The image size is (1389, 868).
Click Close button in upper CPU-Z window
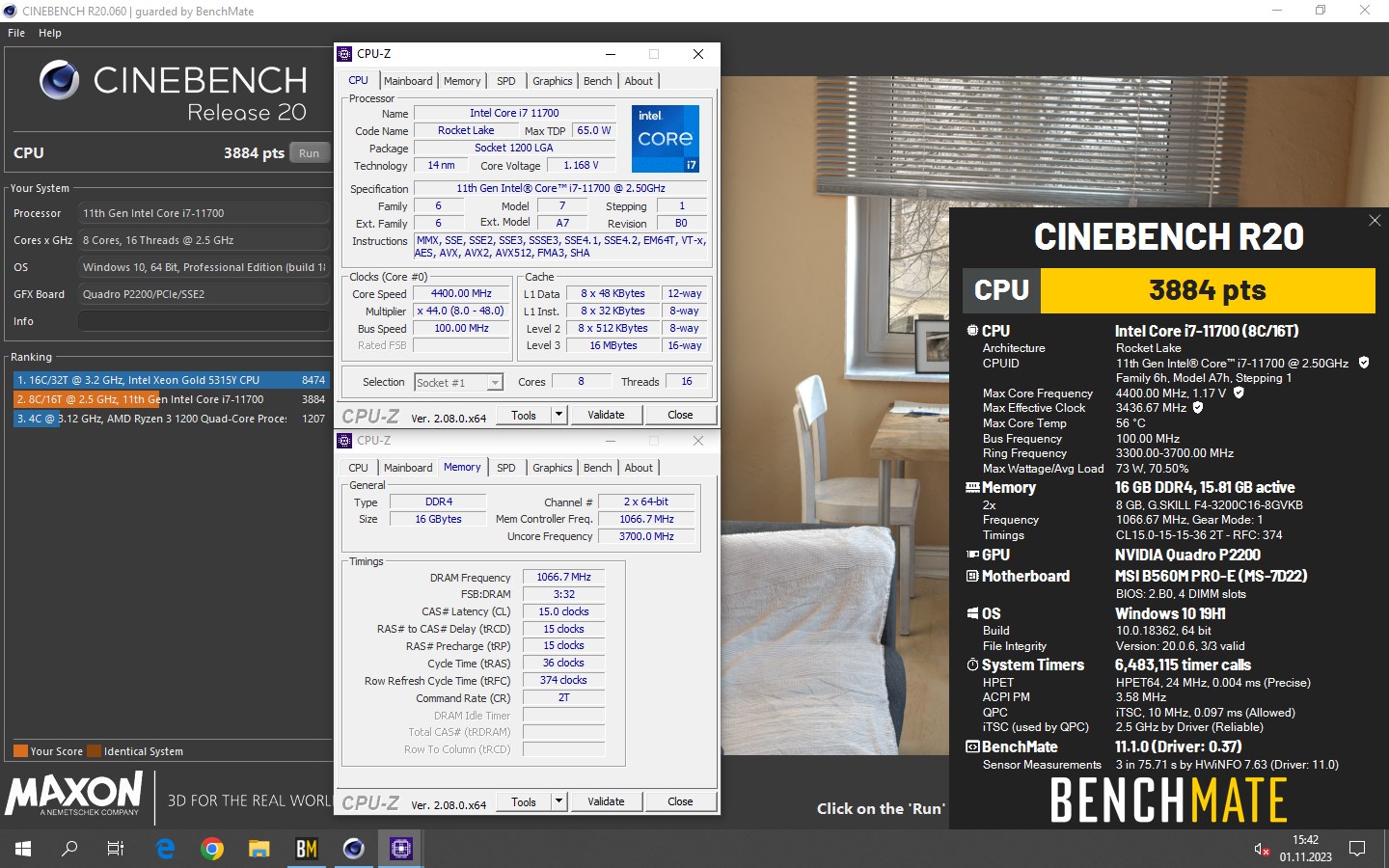pos(680,415)
